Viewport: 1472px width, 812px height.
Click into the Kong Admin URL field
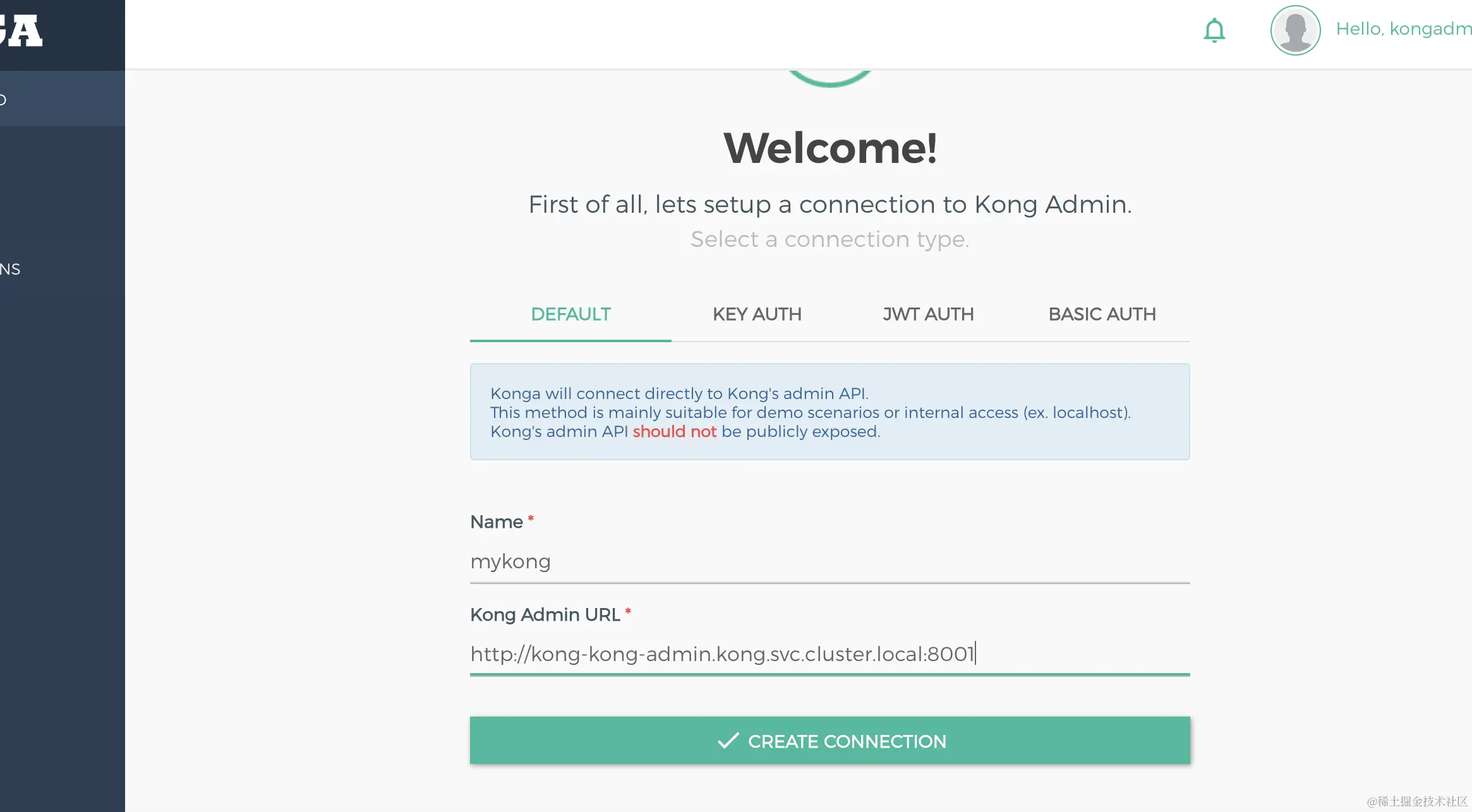click(830, 654)
